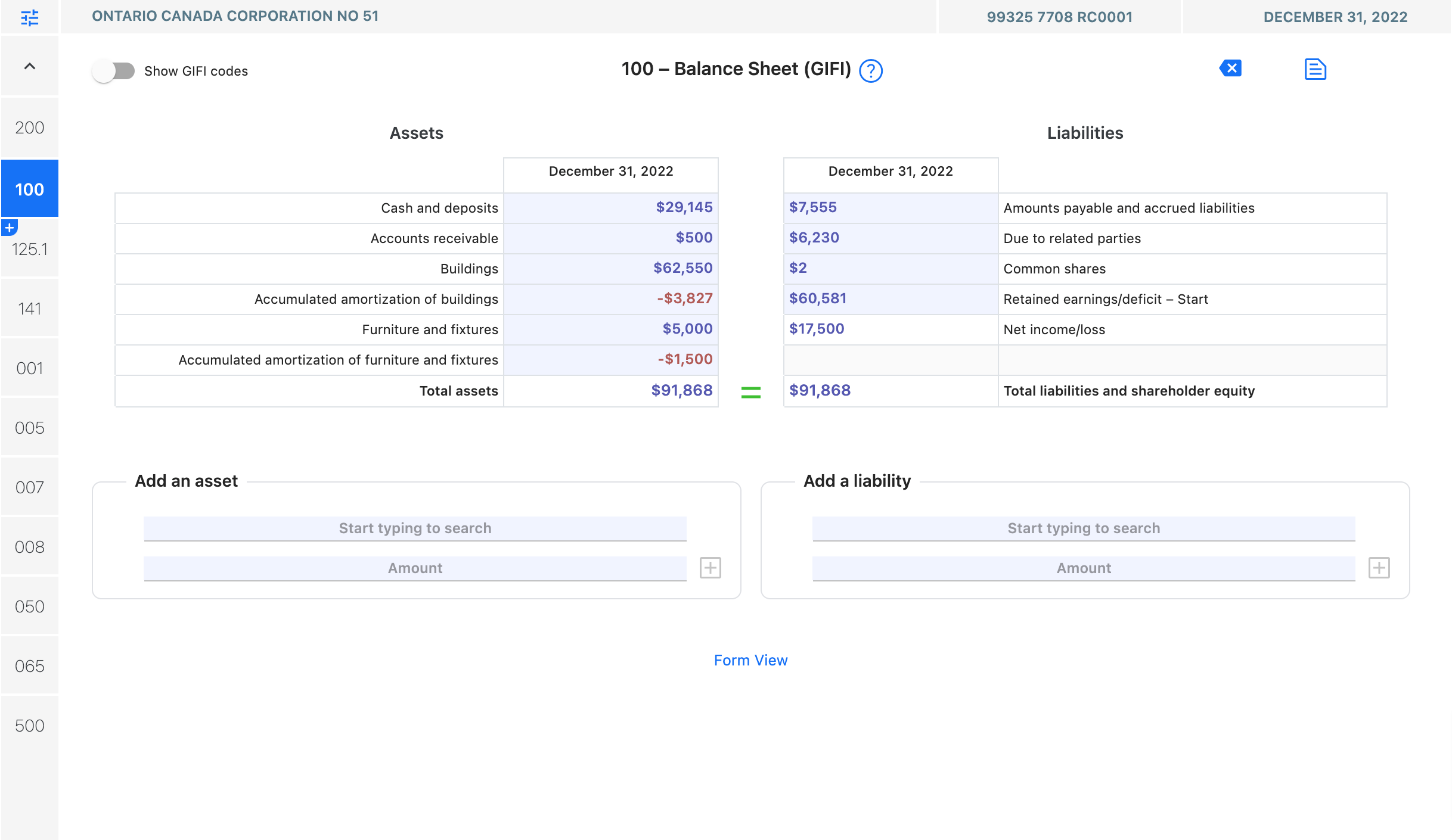Click the December 31, 2022 year-end header
1452x840 pixels.
1335,17
